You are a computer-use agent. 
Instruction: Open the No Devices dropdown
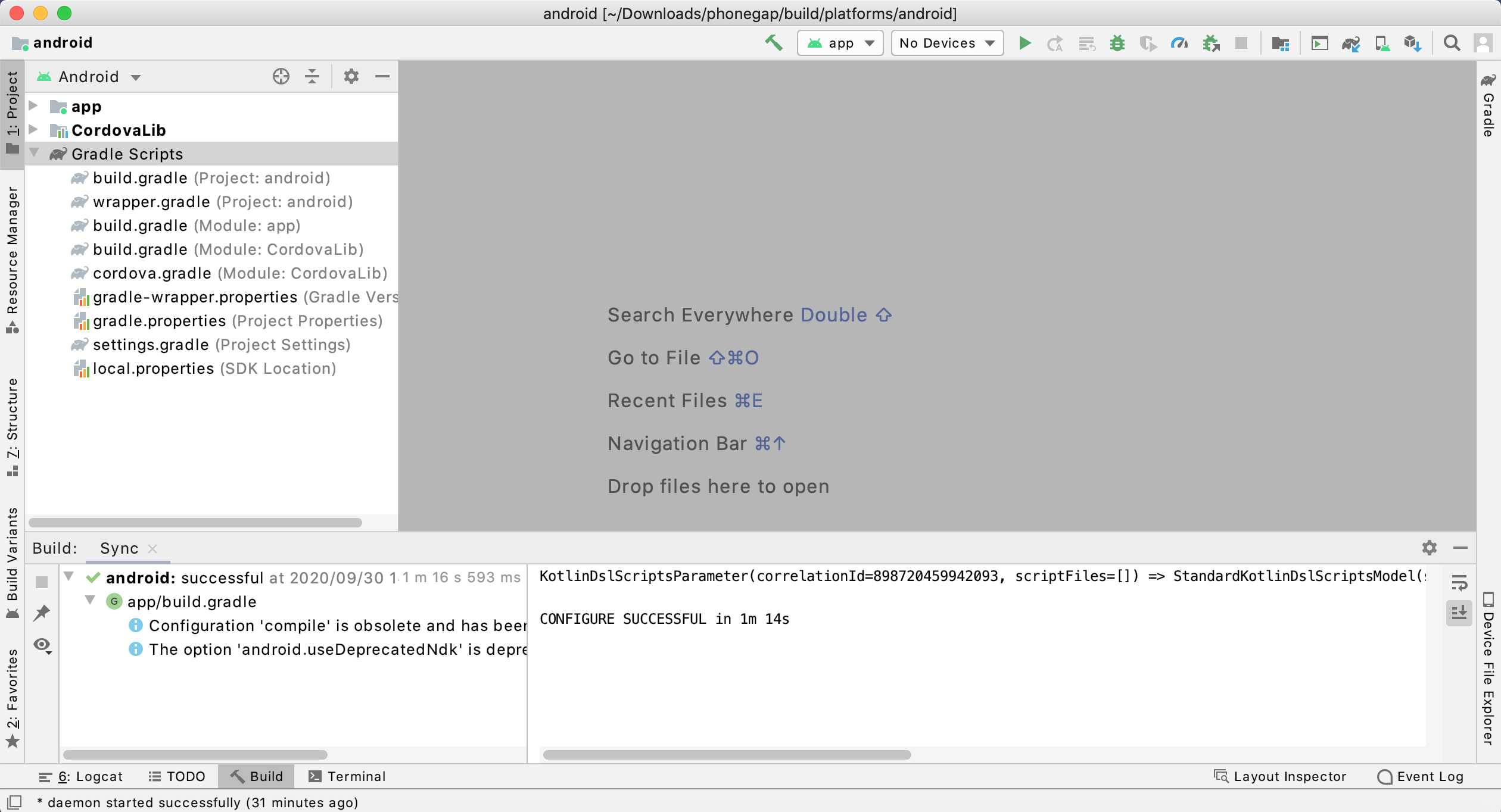point(946,43)
